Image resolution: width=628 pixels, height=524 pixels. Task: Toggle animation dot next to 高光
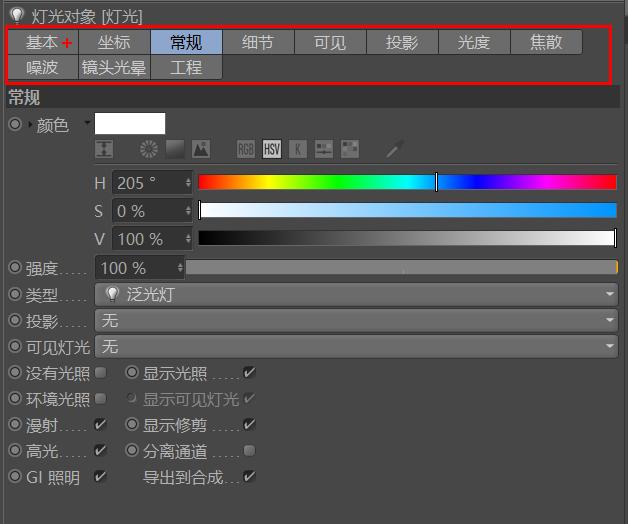click(15, 450)
